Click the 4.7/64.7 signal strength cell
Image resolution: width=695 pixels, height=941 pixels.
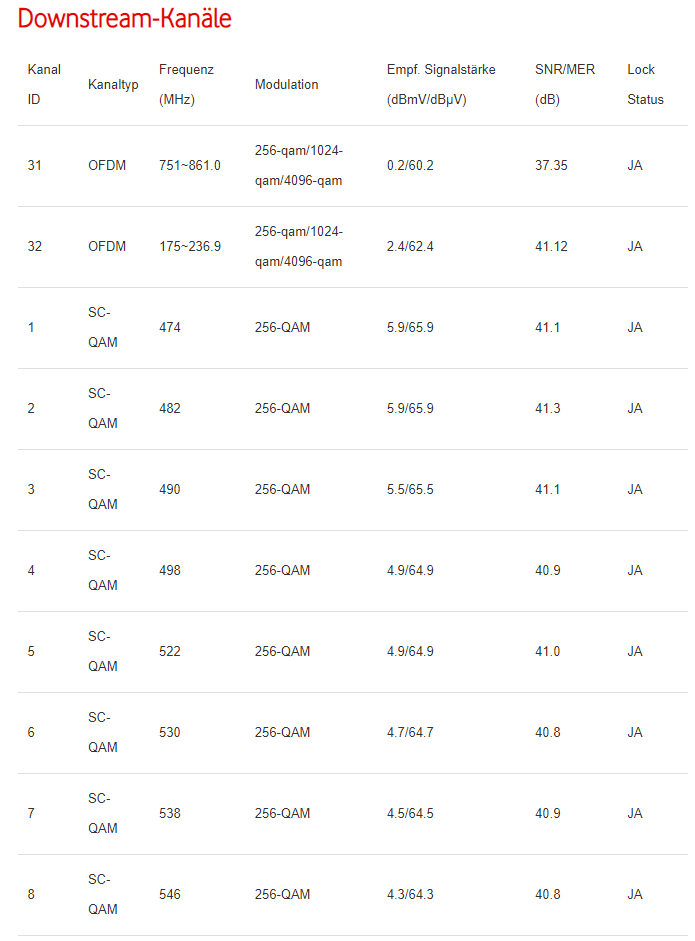coord(410,733)
